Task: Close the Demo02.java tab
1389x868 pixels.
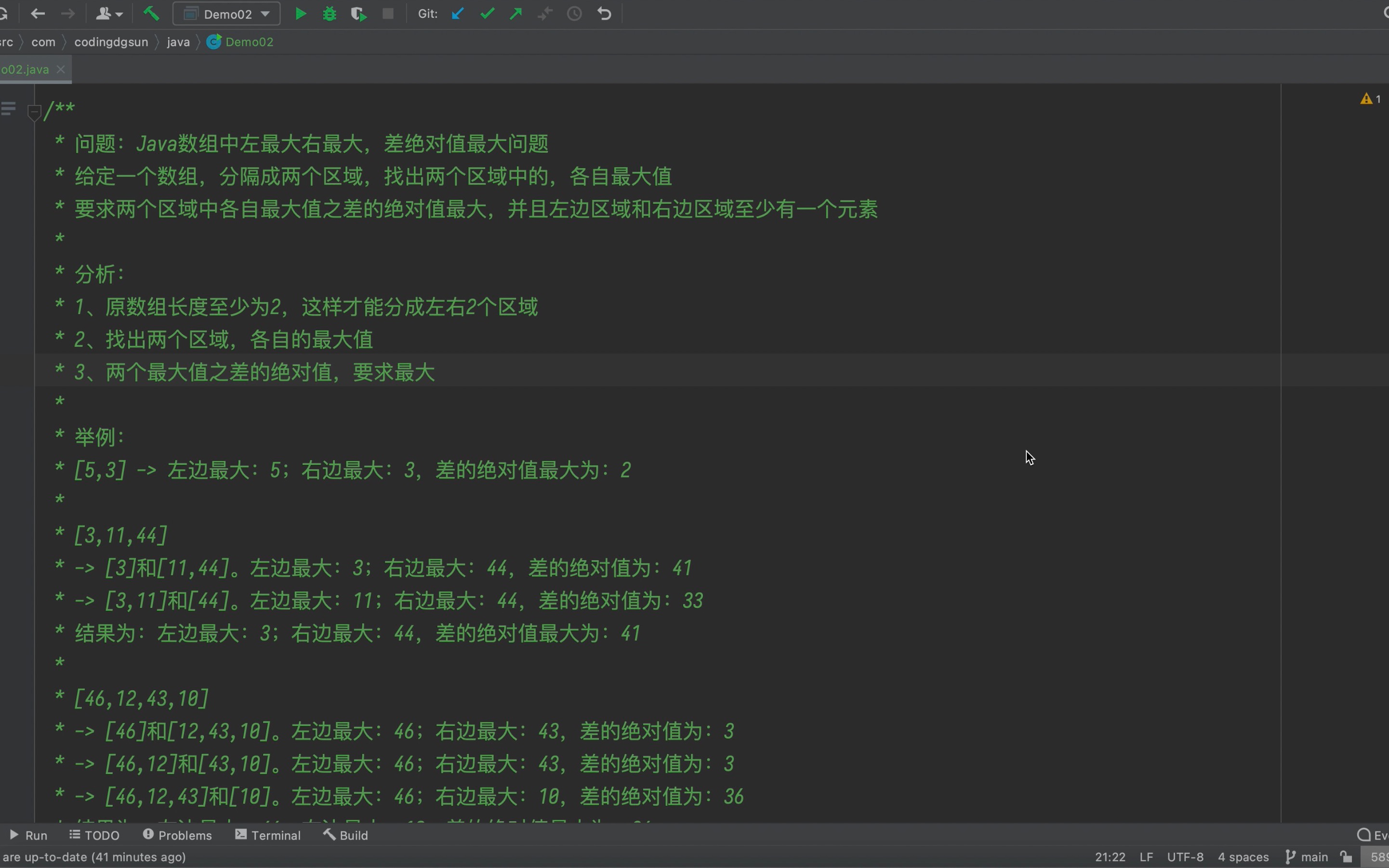Action: tap(60, 69)
